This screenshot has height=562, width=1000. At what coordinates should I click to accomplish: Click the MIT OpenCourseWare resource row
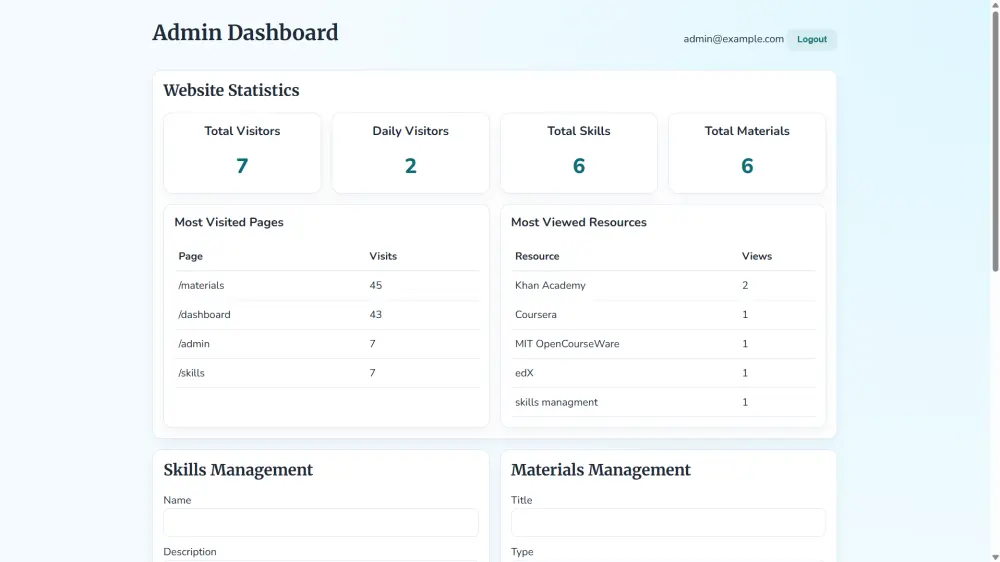coord(664,344)
